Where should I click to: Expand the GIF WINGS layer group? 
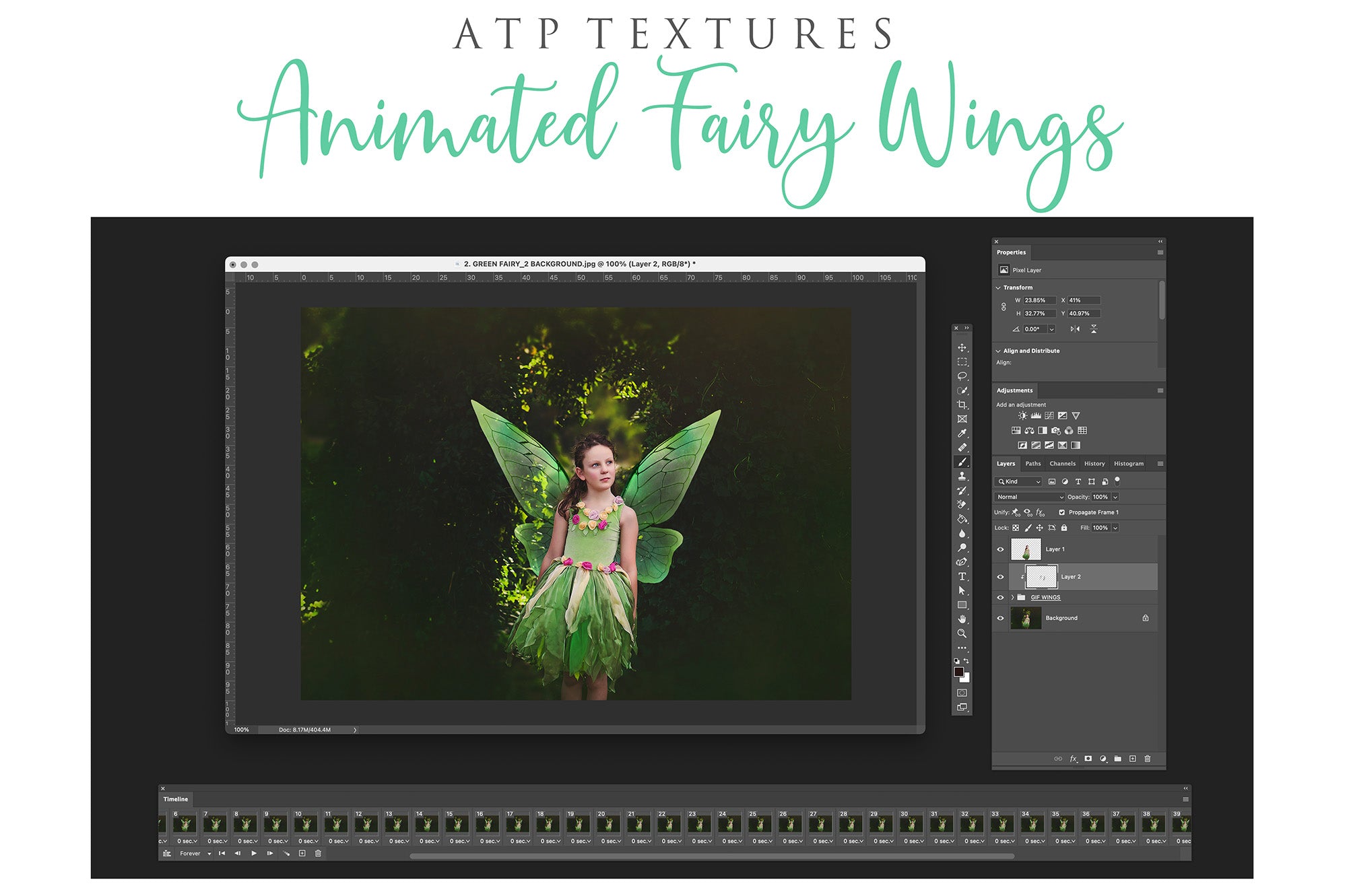tap(1012, 598)
